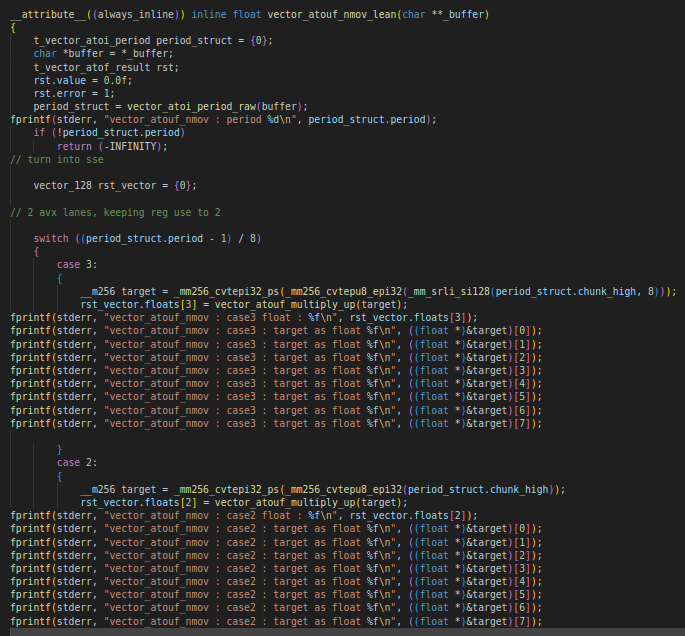The width and height of the screenshot is (685, 636).
Task: Click the 'if (!period_struct.period)' condition
Action: pyautogui.click(x=109, y=133)
